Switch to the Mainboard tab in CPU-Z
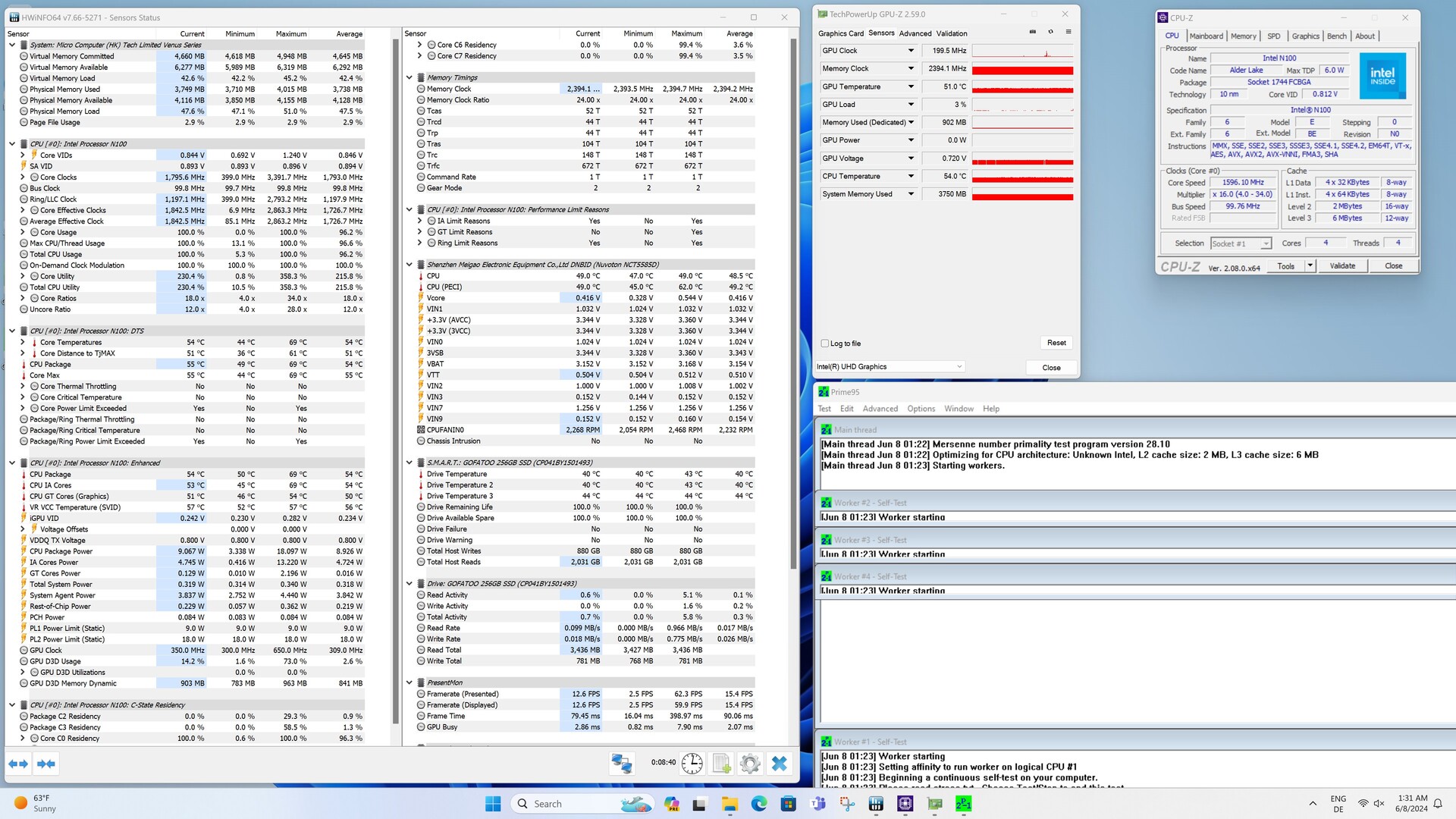This screenshot has height=819, width=1456. click(1206, 36)
